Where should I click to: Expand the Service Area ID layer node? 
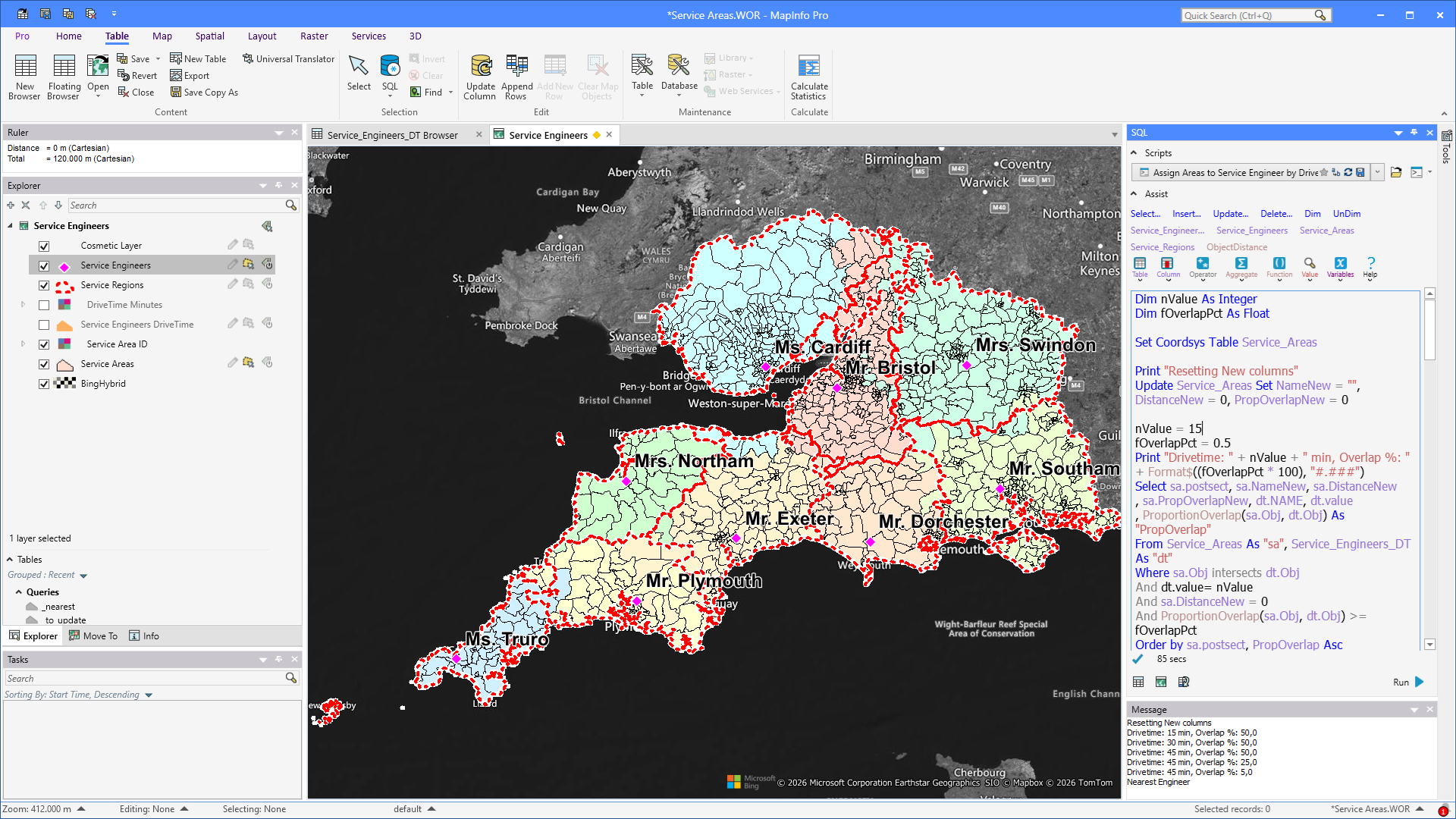tap(23, 344)
